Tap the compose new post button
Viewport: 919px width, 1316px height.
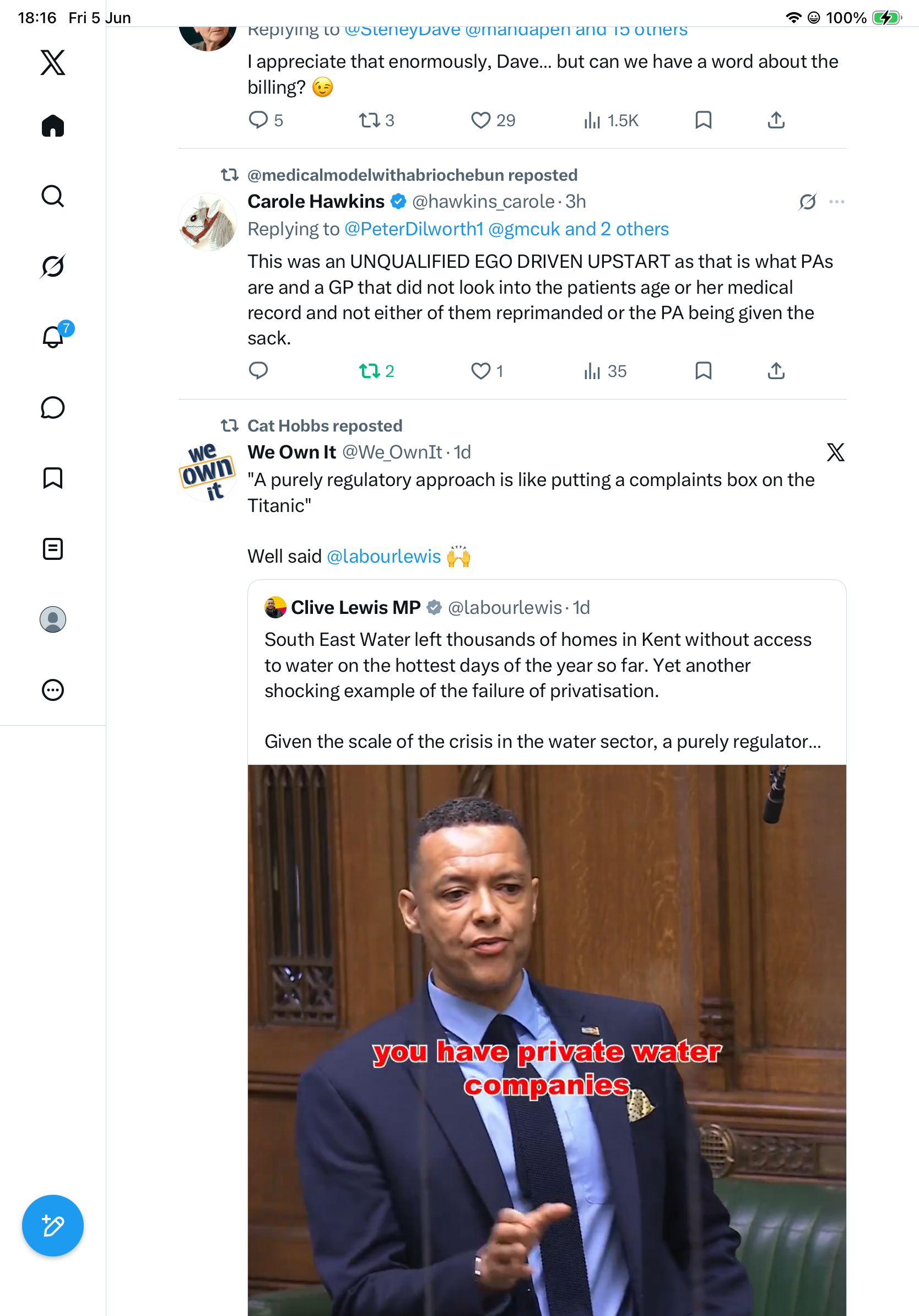(x=53, y=1226)
